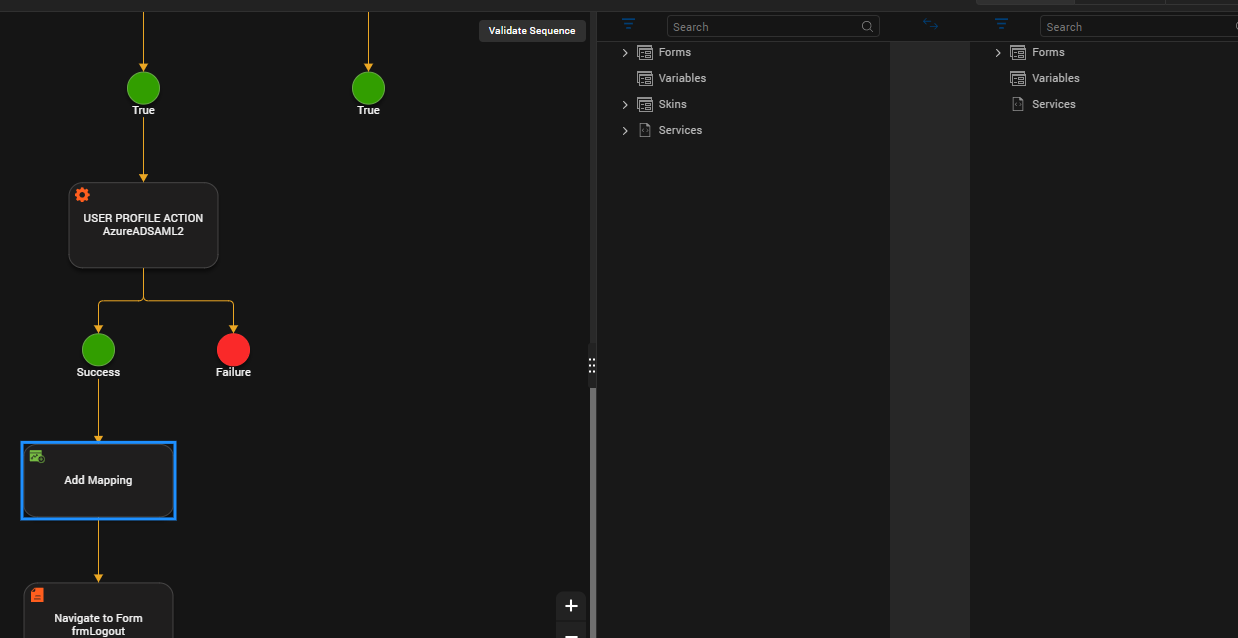1238x638 pixels.
Task: Select the red Failure outcome circle
Action: point(233,350)
